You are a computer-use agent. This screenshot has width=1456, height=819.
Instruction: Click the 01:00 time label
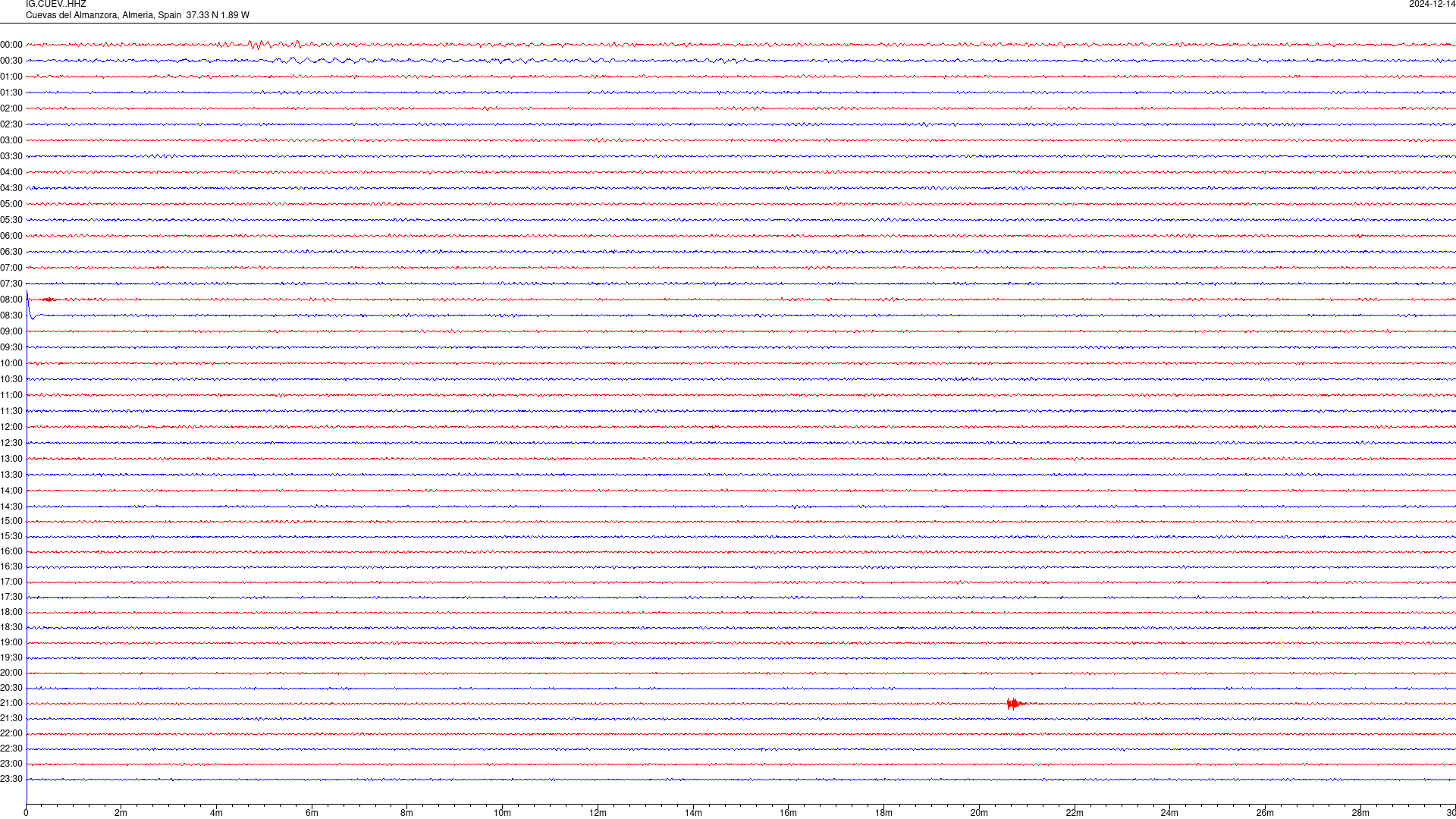(11, 77)
